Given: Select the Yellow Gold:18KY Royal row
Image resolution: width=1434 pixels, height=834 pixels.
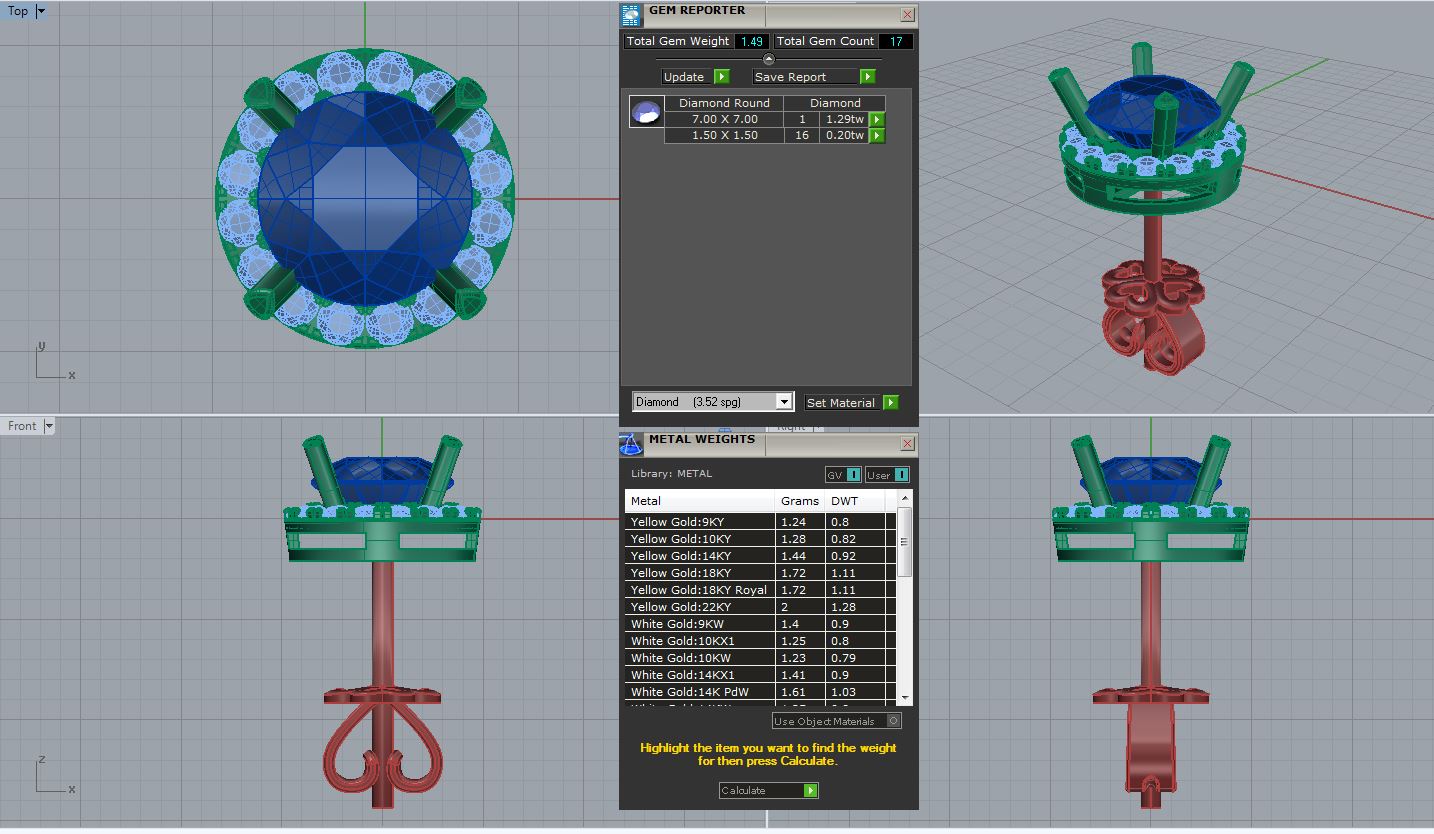Looking at the screenshot, I should tap(760, 590).
